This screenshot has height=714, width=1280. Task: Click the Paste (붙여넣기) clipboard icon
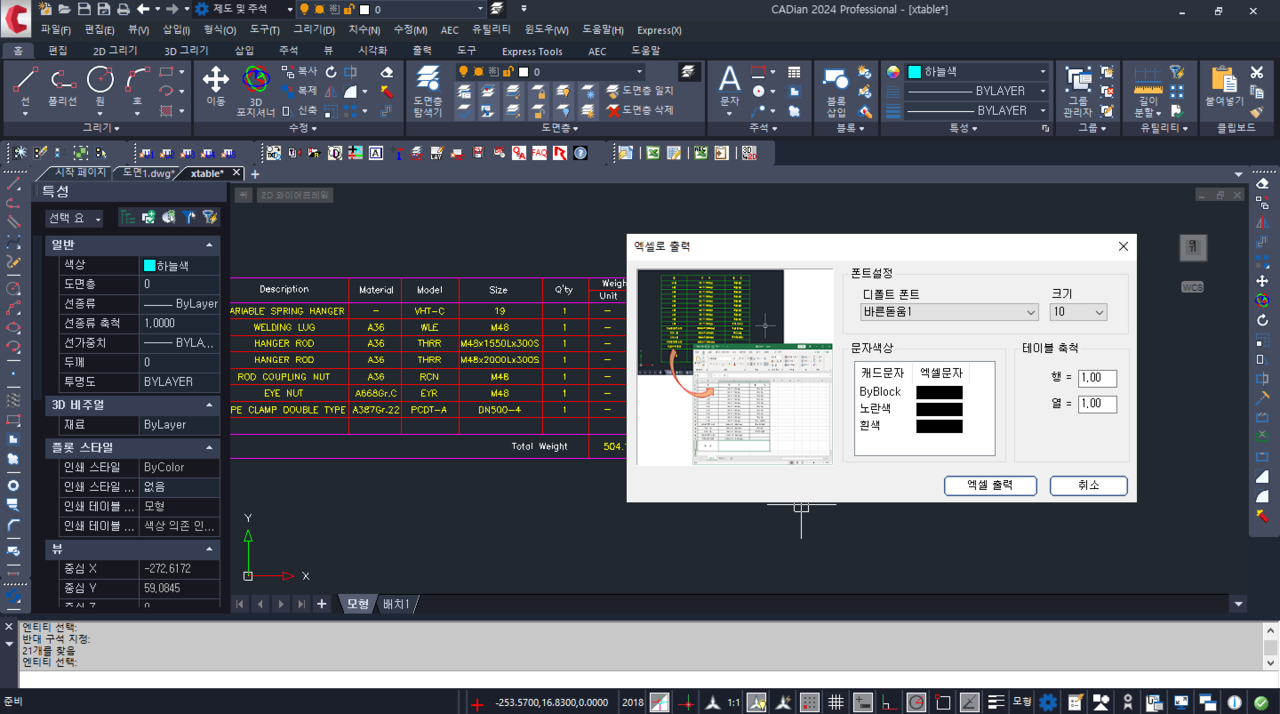pos(1224,82)
